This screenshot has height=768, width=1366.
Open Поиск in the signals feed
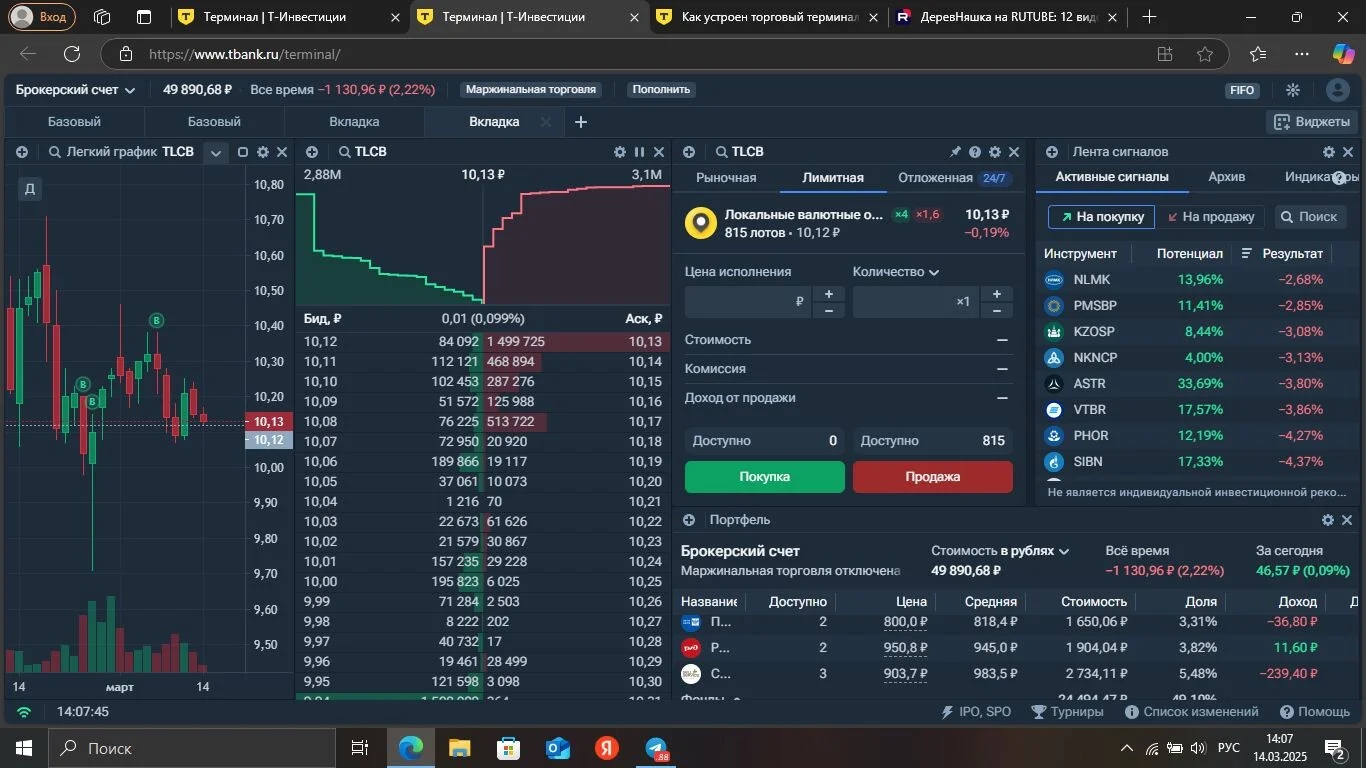(x=1309, y=217)
